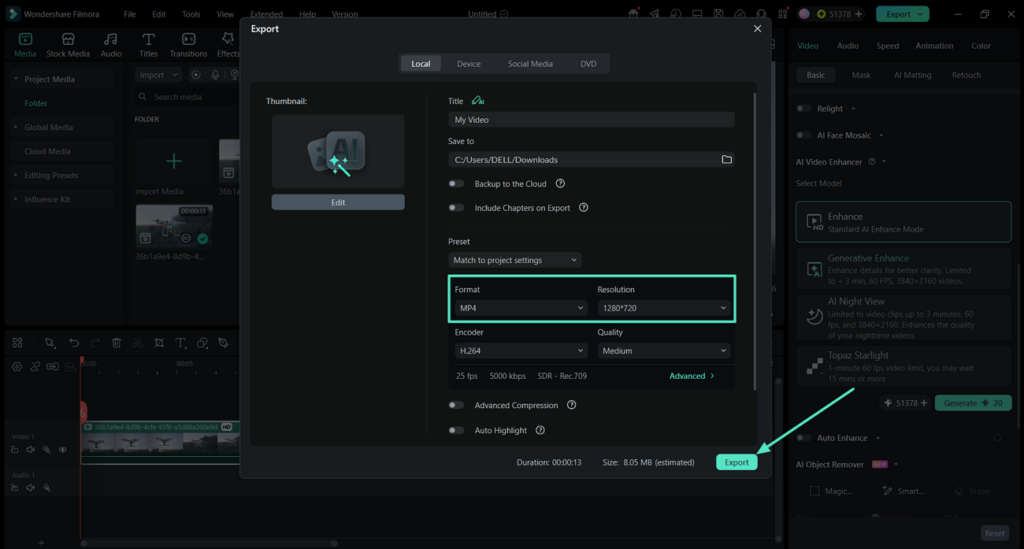This screenshot has height=549, width=1024.
Task: Click the undo icon in timeline toolbar
Action: tap(74, 343)
